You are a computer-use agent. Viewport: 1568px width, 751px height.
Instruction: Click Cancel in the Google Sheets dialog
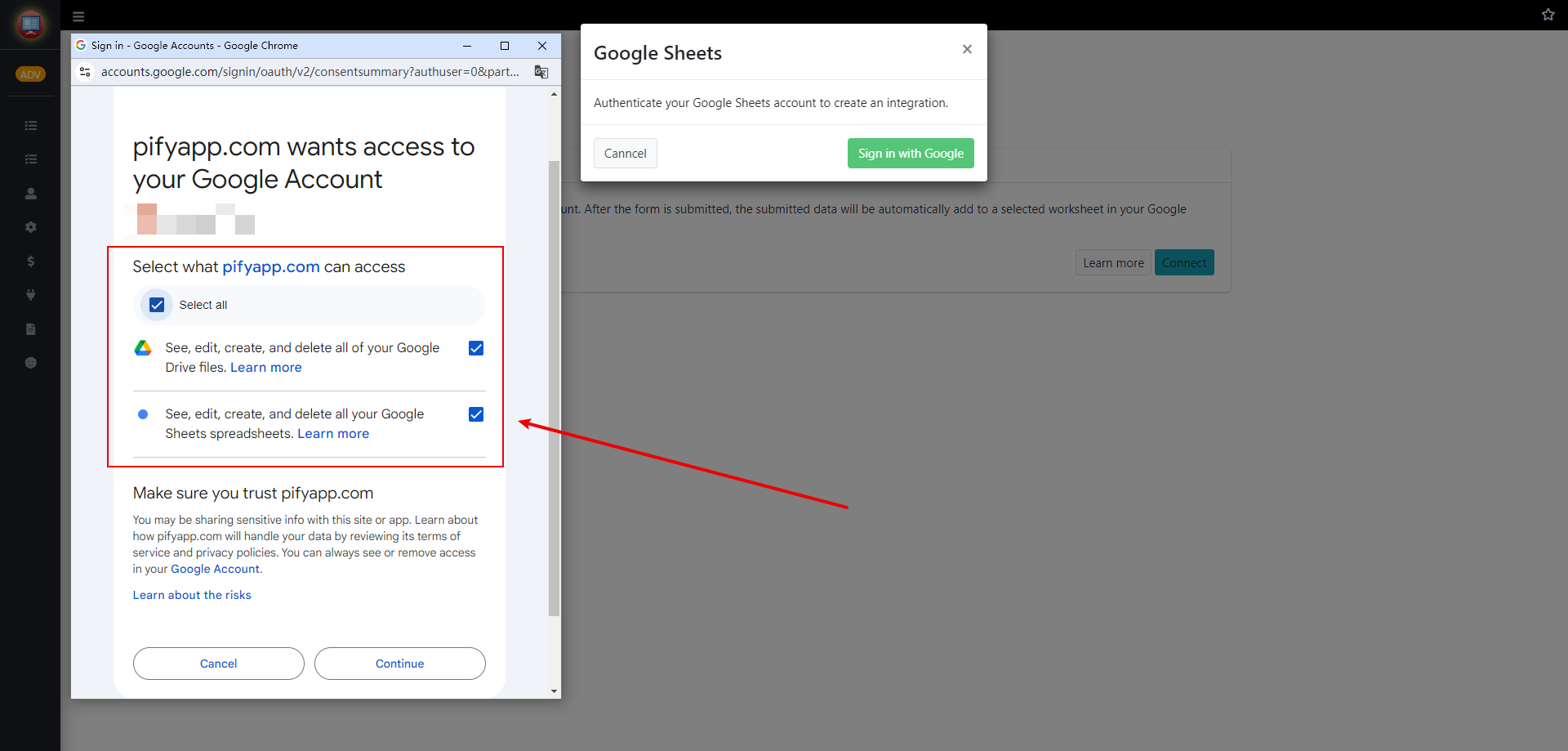click(626, 154)
